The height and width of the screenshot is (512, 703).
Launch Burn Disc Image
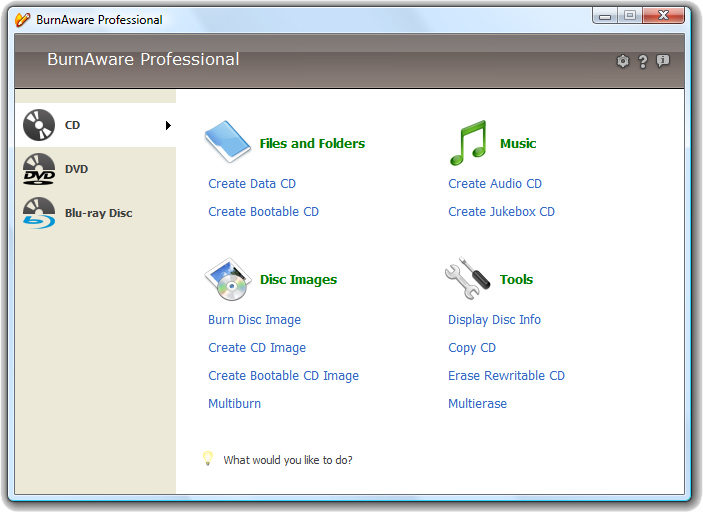(254, 320)
